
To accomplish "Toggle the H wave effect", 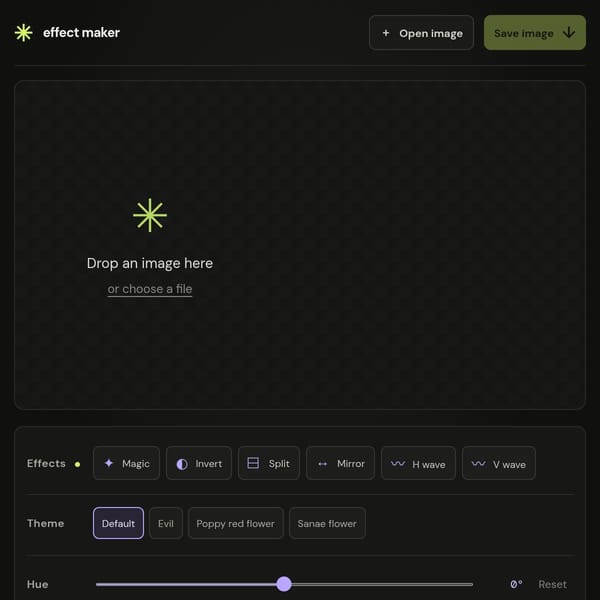I will pyautogui.click(x=418, y=463).
